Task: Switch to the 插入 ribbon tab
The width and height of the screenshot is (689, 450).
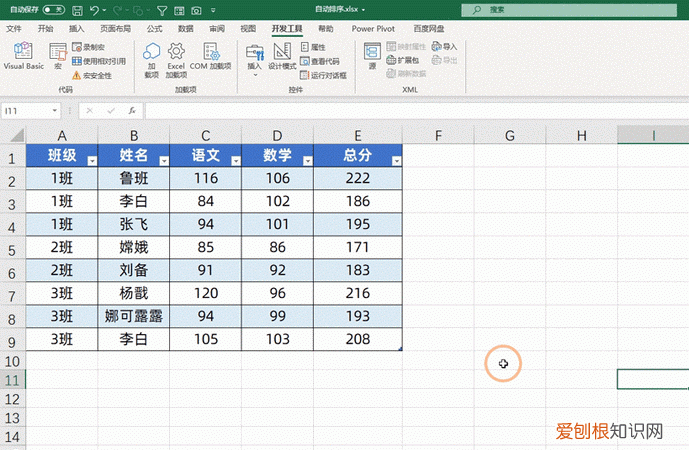Action: pos(76,29)
